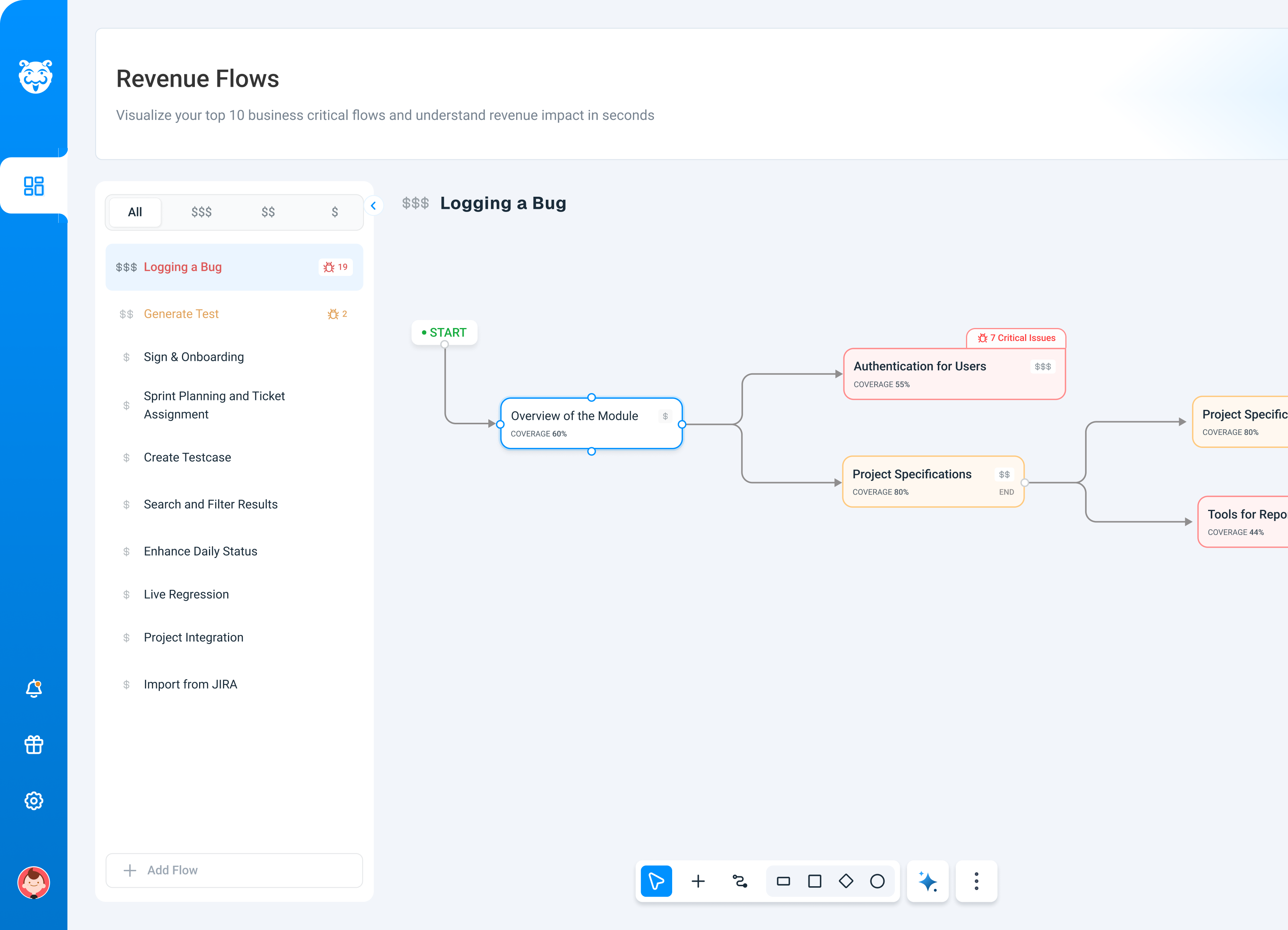This screenshot has height=930, width=1288.
Task: Open the gift/rewards icon in sidebar
Action: tap(33, 744)
